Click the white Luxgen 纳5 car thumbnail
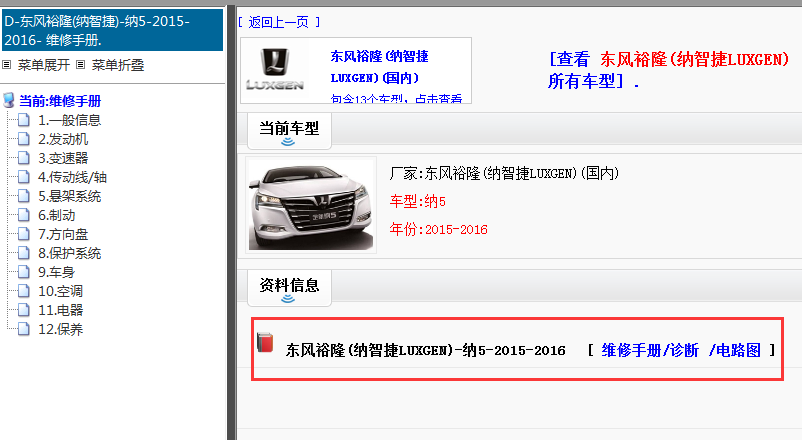 311,205
